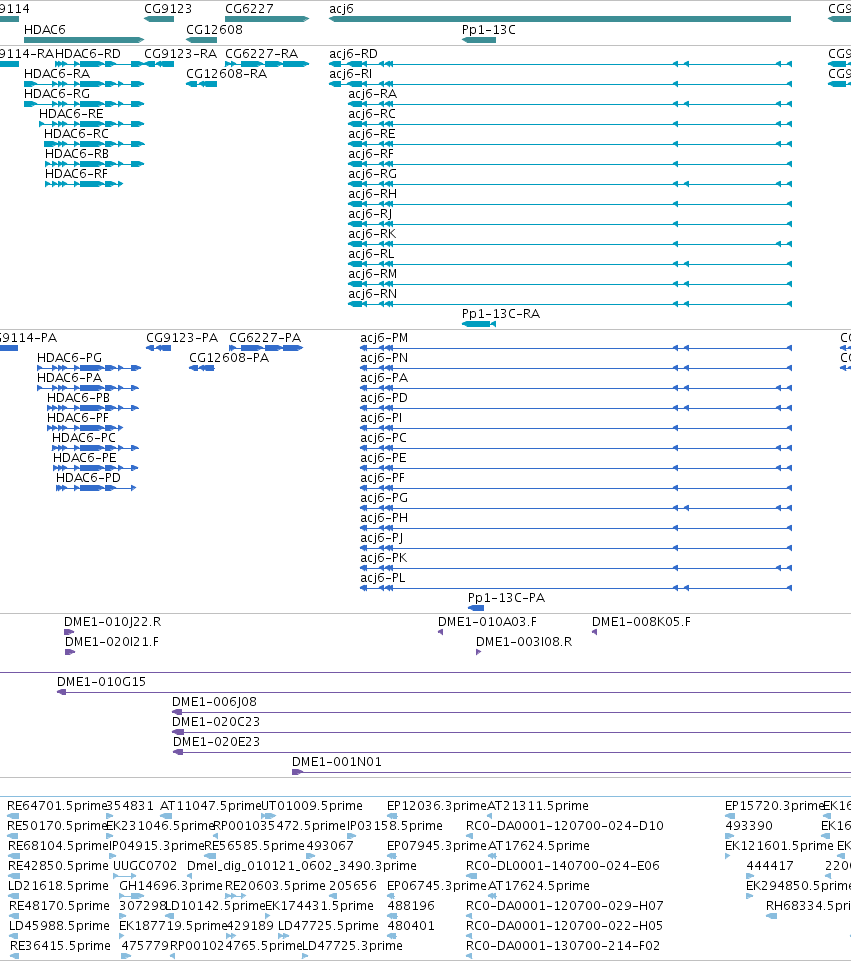
Task: Select BAC end DME1-003I08.R
Action: (524, 642)
